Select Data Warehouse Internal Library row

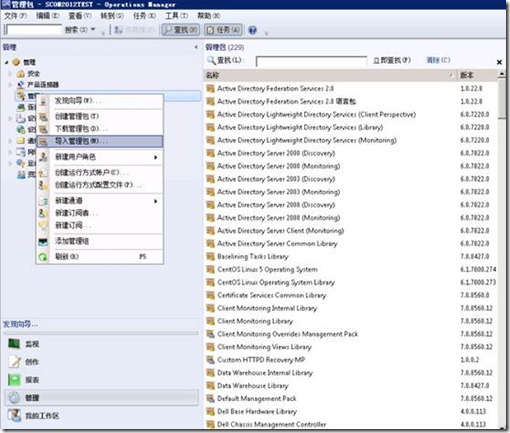tap(350, 373)
